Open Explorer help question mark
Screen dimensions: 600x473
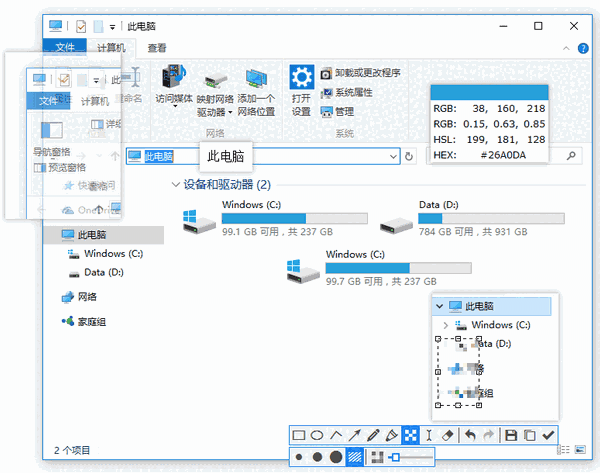pos(583,49)
